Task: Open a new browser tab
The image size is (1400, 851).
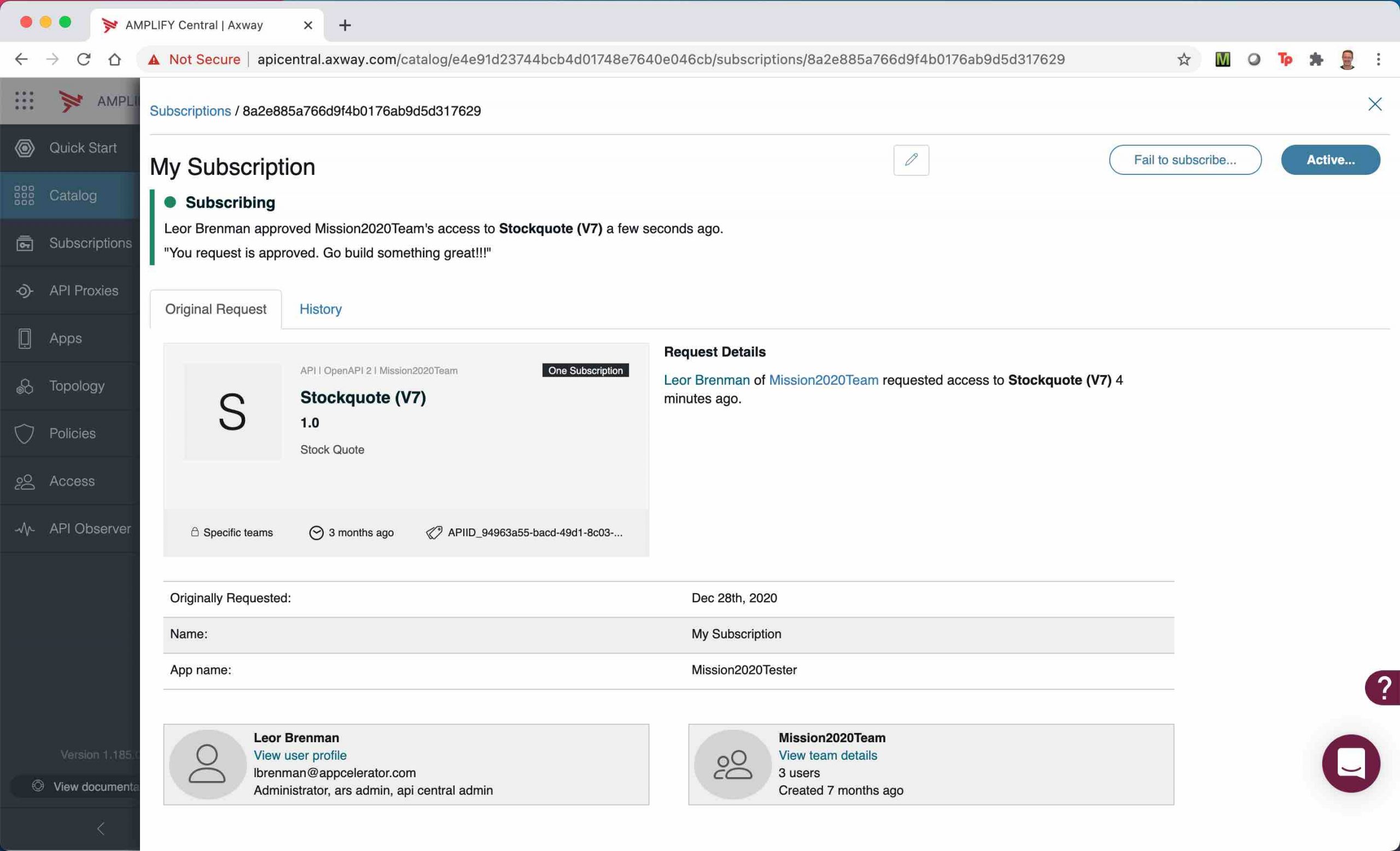Action: [345, 25]
